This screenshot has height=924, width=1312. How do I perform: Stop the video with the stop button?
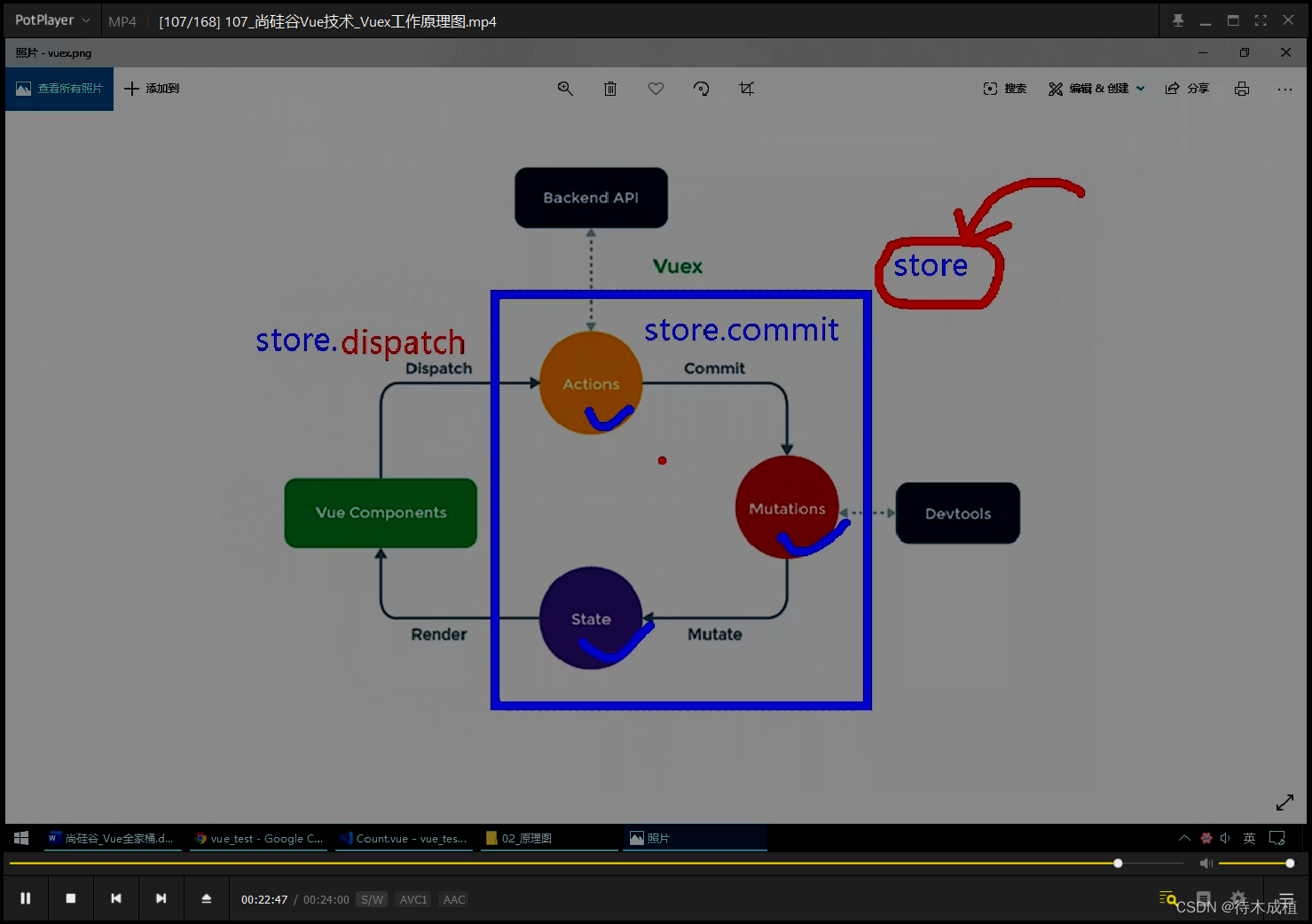coord(71,898)
